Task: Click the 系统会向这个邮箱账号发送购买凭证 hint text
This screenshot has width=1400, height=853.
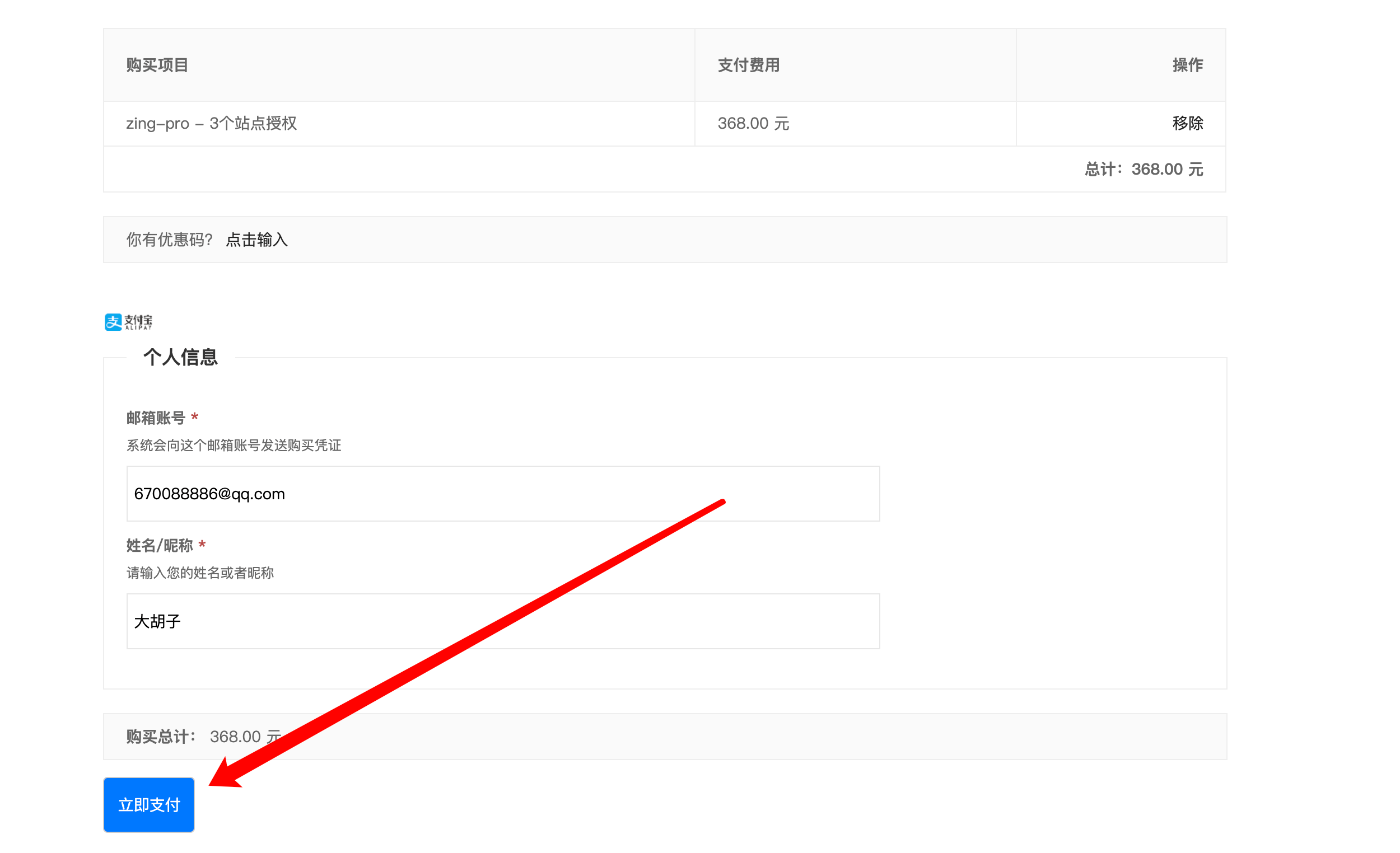Action: click(x=234, y=445)
